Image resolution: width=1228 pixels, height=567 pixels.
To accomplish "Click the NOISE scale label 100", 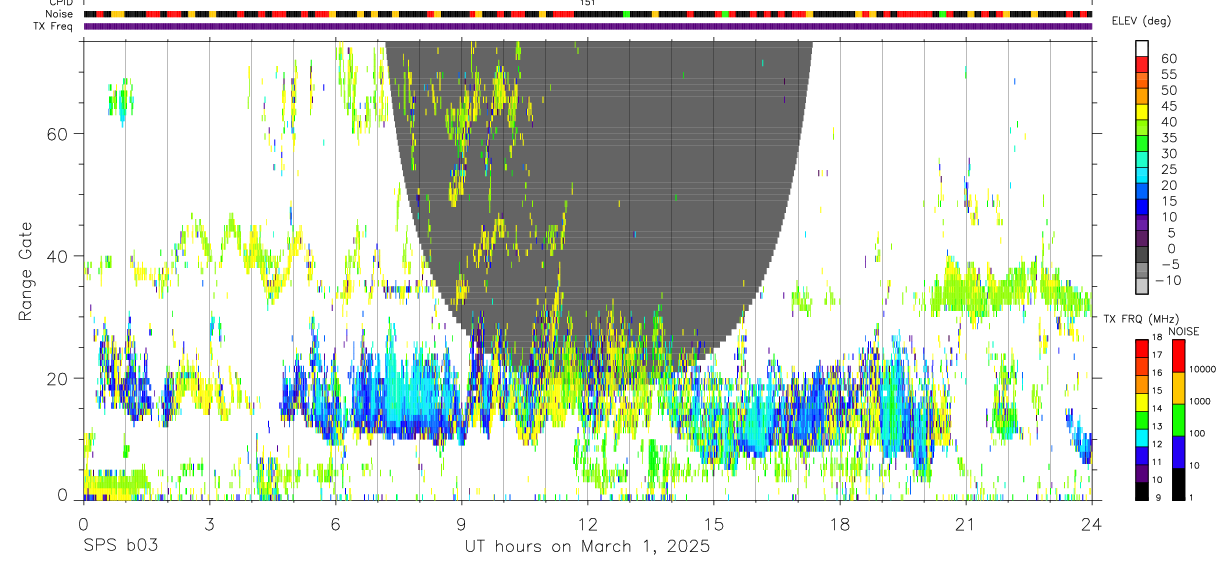I will 1198,434.
